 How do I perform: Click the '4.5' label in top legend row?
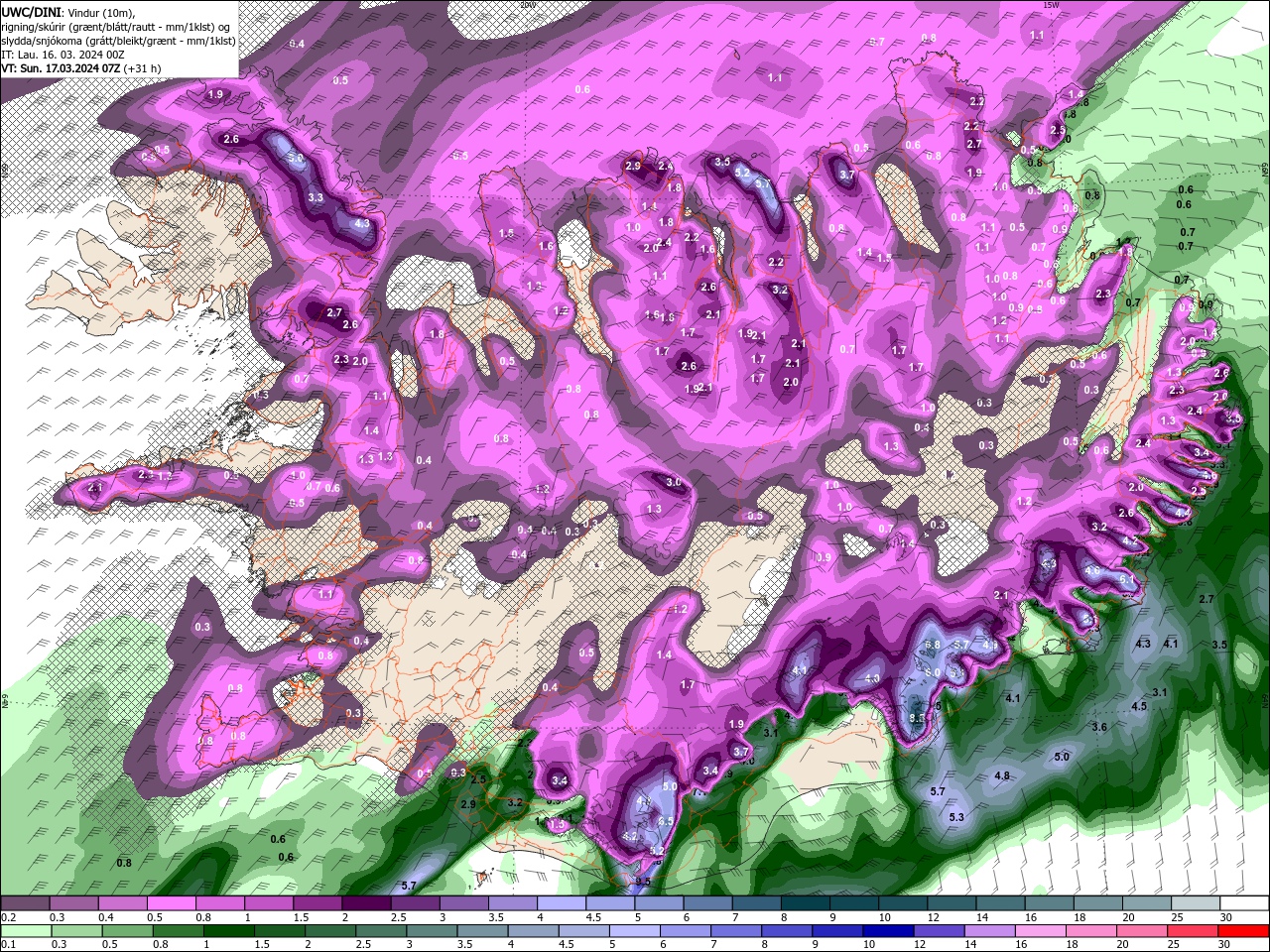593,917
